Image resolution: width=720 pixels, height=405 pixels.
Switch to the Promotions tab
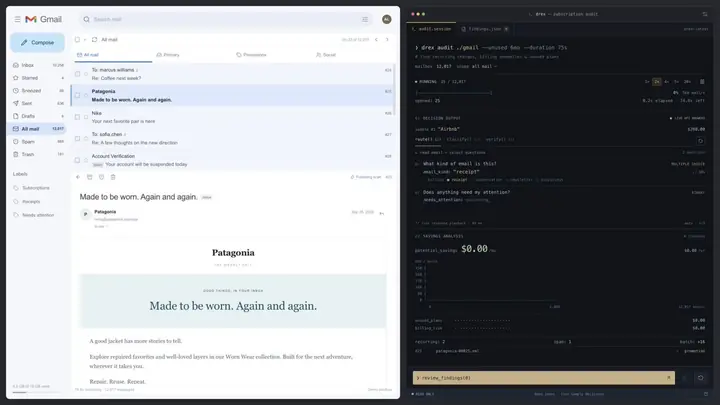point(251,55)
